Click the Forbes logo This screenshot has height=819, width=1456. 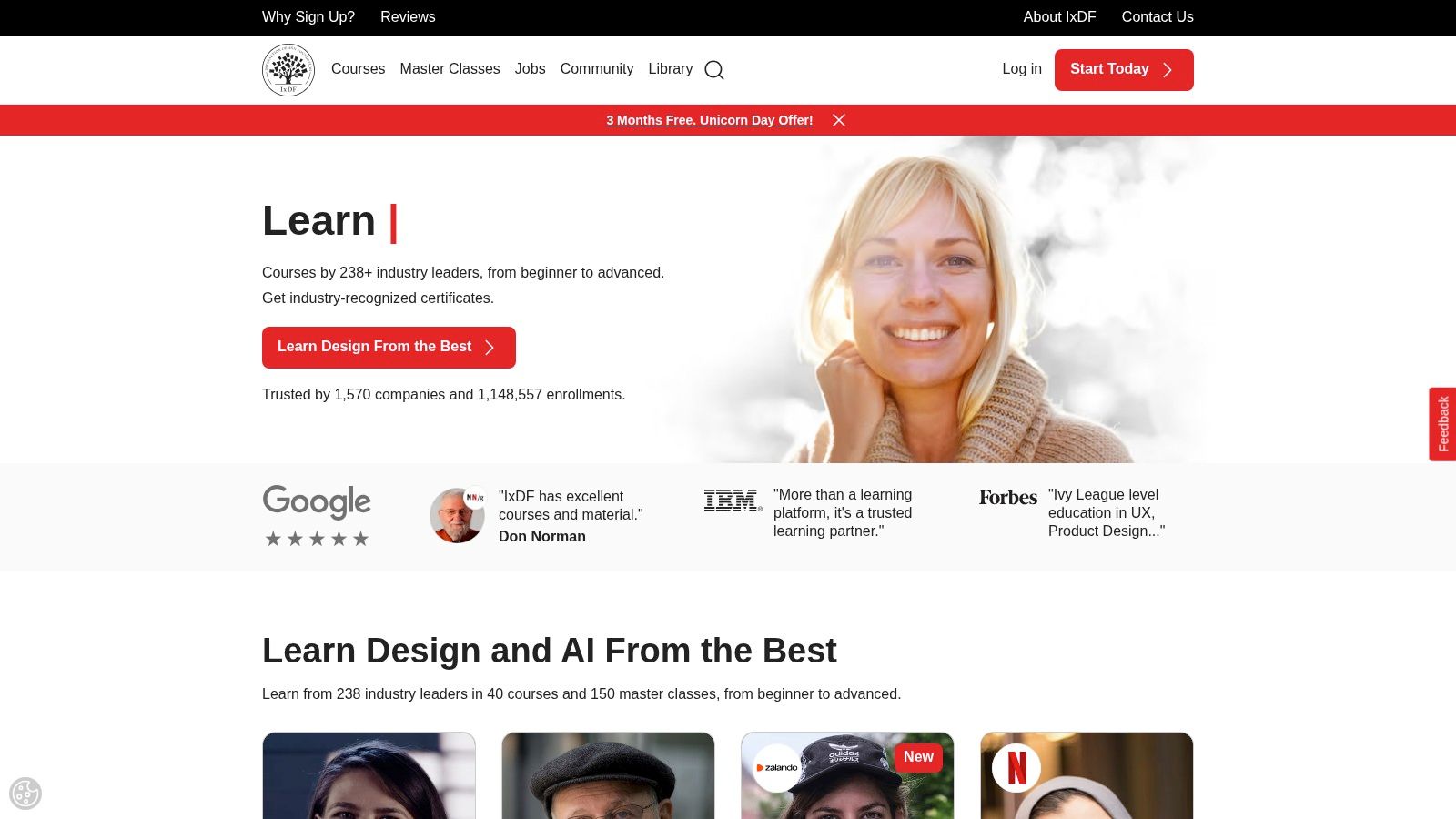pos(1007,497)
